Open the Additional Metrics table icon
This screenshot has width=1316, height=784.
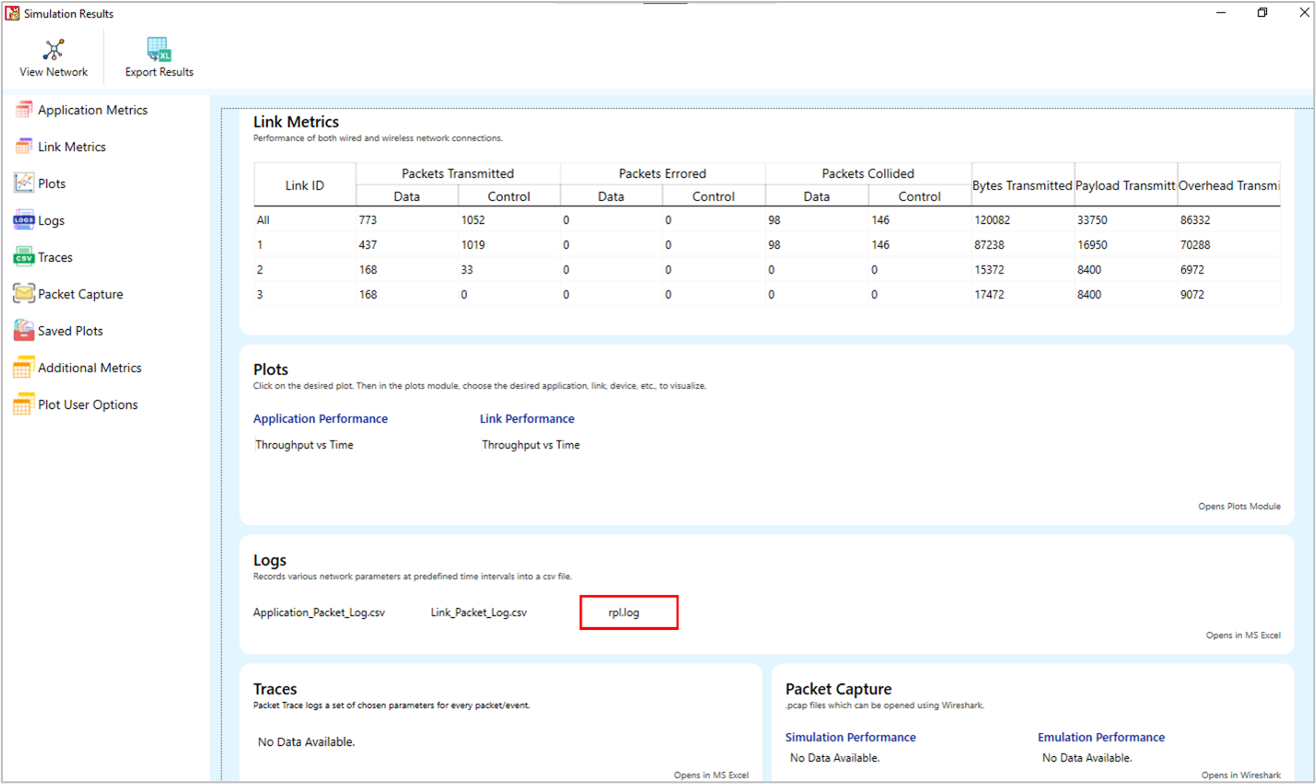pyautogui.click(x=23, y=368)
